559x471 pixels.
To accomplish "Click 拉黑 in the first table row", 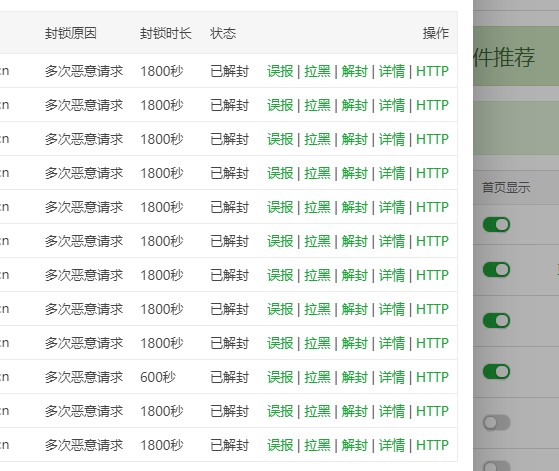I will click(317, 71).
